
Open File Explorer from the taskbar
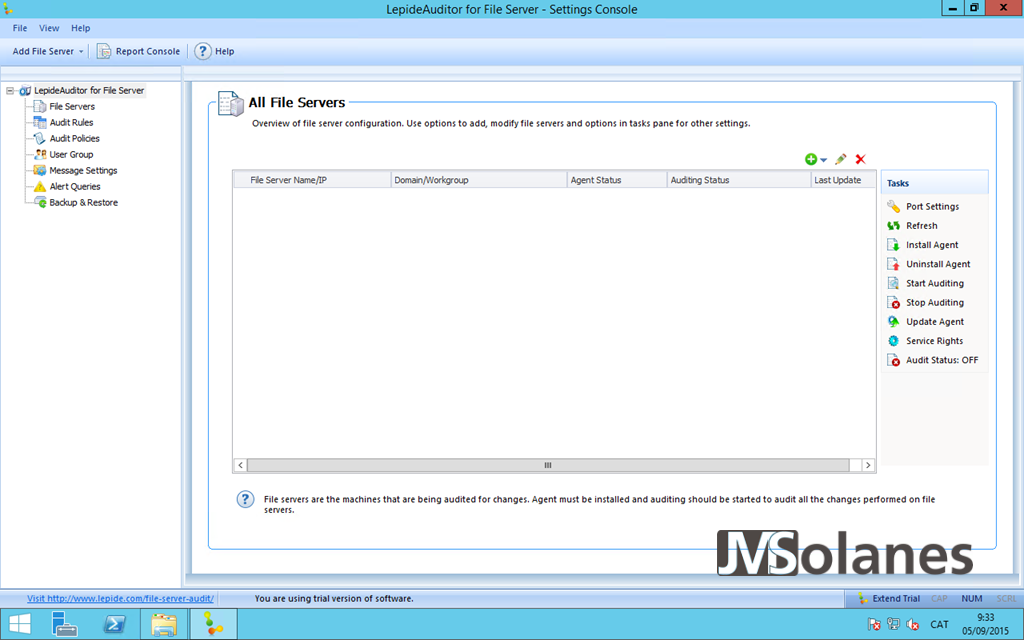164,624
